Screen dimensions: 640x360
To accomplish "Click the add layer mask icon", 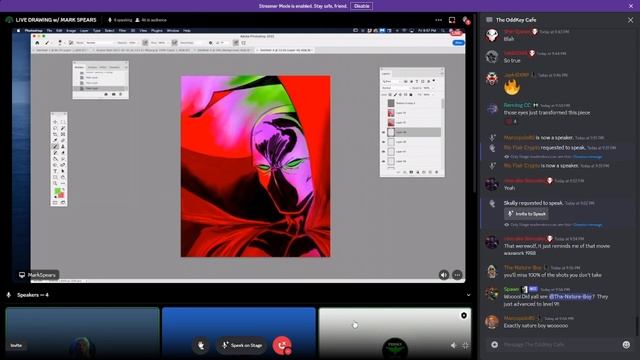I will pyautogui.click(x=411, y=172).
